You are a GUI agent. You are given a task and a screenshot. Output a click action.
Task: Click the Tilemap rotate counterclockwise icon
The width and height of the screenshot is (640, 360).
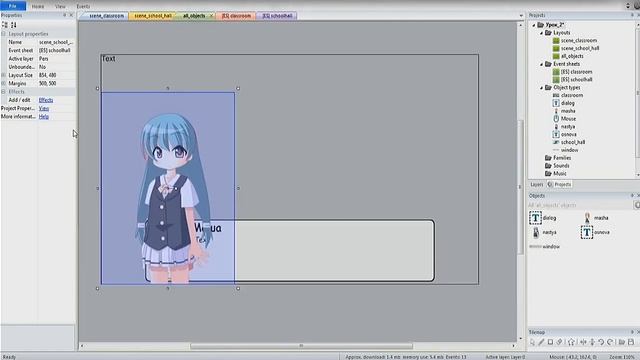(x=601, y=342)
